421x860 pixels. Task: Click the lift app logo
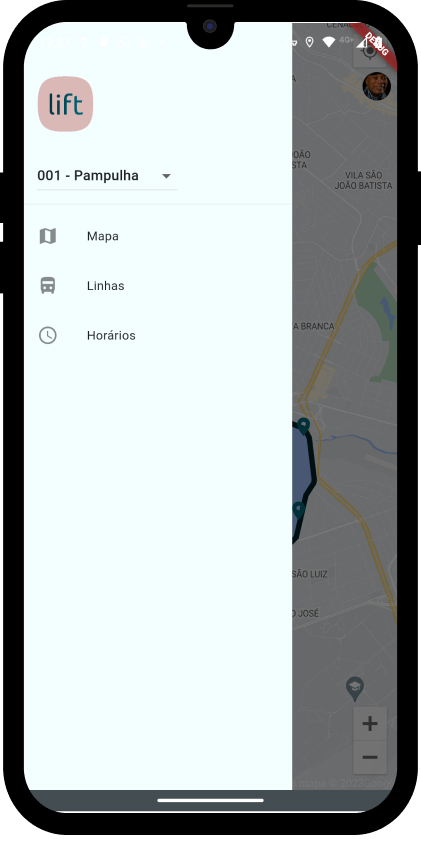(x=65, y=104)
